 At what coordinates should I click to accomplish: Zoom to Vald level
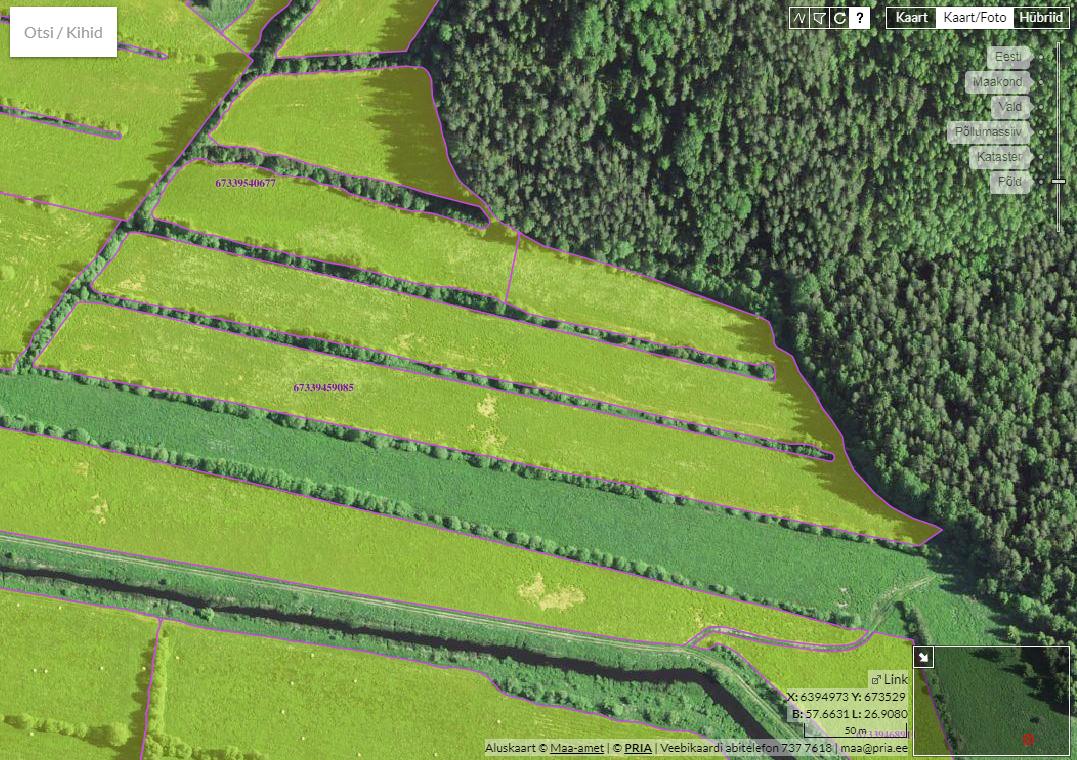pos(1010,107)
